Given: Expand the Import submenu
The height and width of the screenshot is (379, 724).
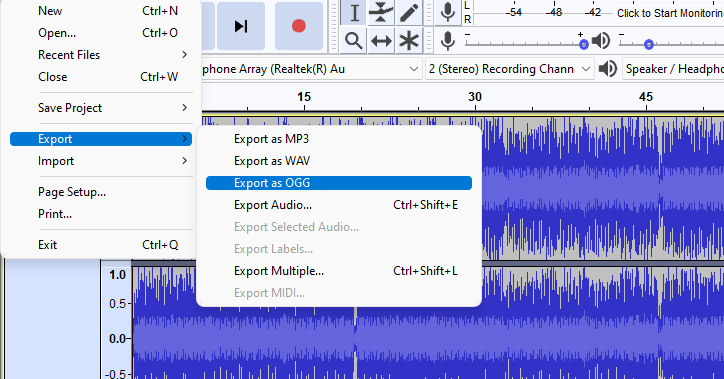Looking at the screenshot, I should point(101,161).
